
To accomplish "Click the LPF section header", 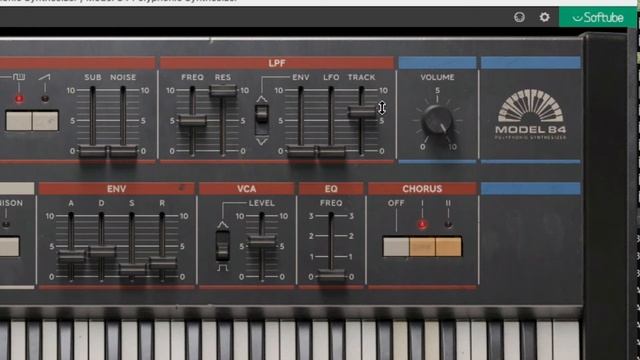I will (x=277, y=63).
